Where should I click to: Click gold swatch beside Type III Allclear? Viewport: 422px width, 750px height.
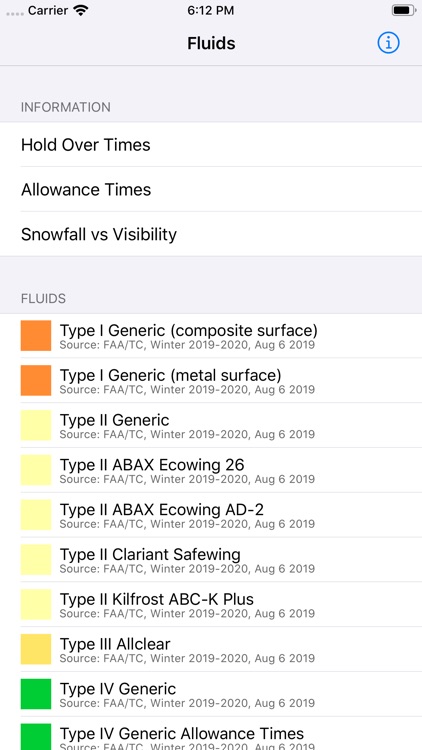(36, 650)
